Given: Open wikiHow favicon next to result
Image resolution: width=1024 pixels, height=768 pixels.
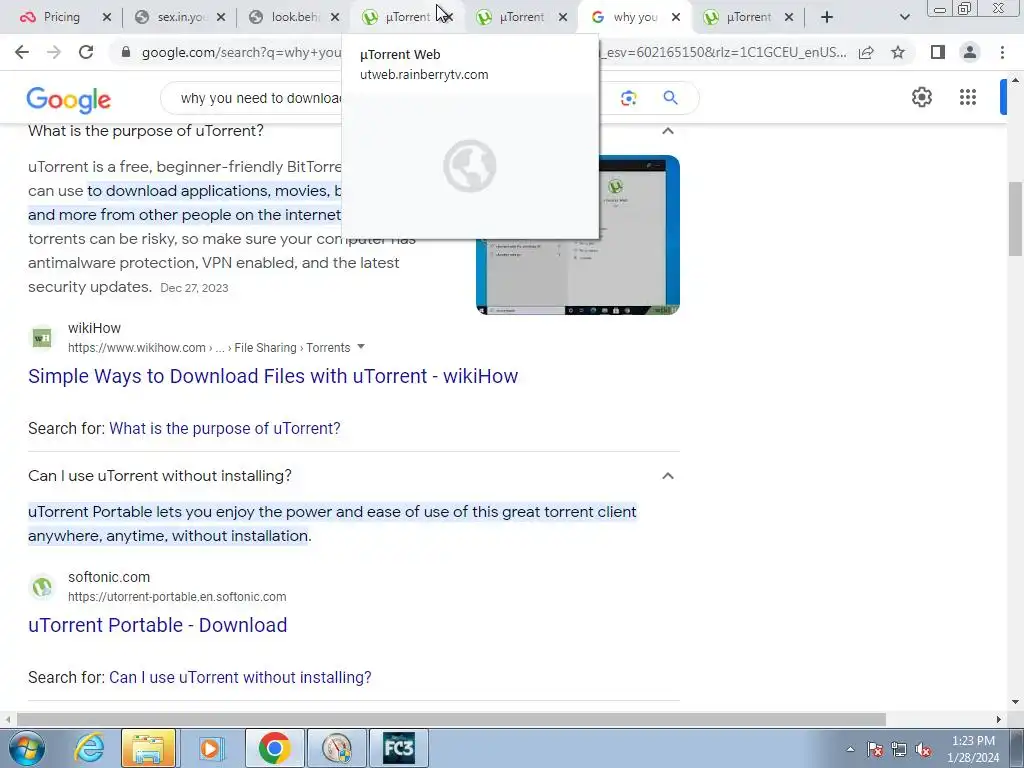Looking at the screenshot, I should [x=42, y=338].
